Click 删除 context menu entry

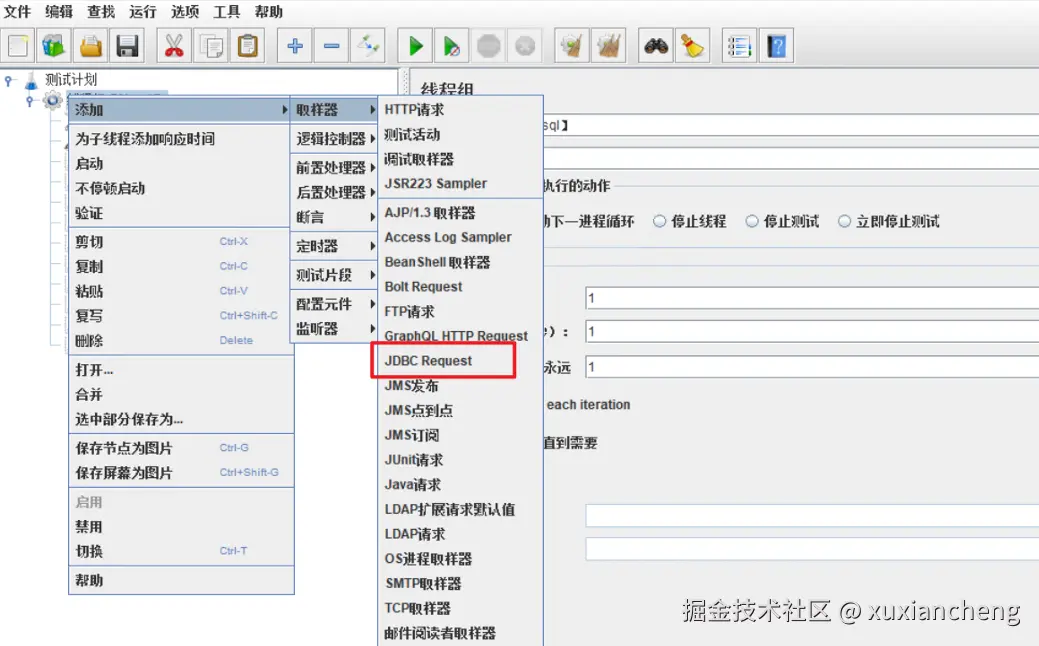pyautogui.click(x=181, y=341)
